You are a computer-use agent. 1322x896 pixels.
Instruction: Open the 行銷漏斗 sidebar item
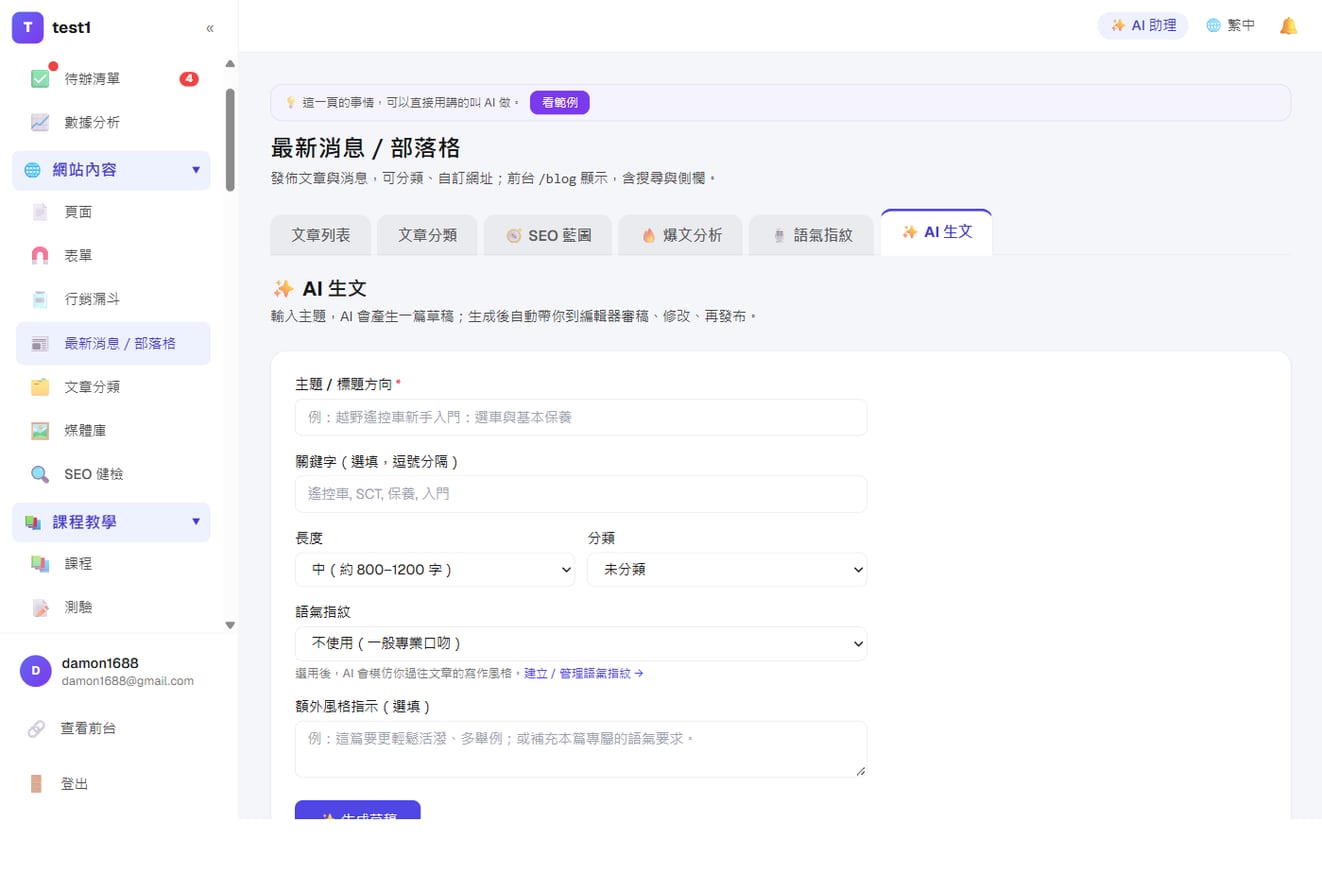tap(113, 299)
